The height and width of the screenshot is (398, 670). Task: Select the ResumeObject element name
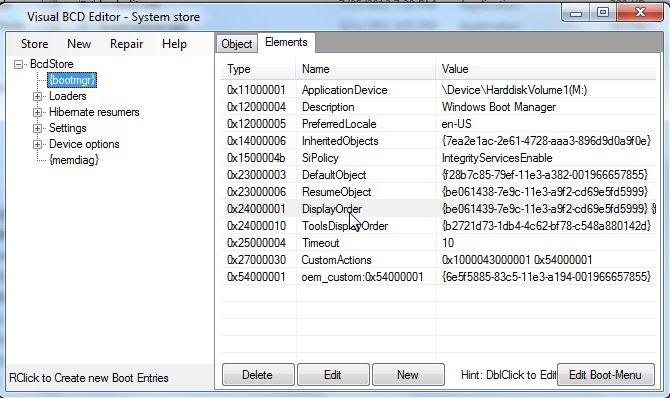pyautogui.click(x=337, y=192)
